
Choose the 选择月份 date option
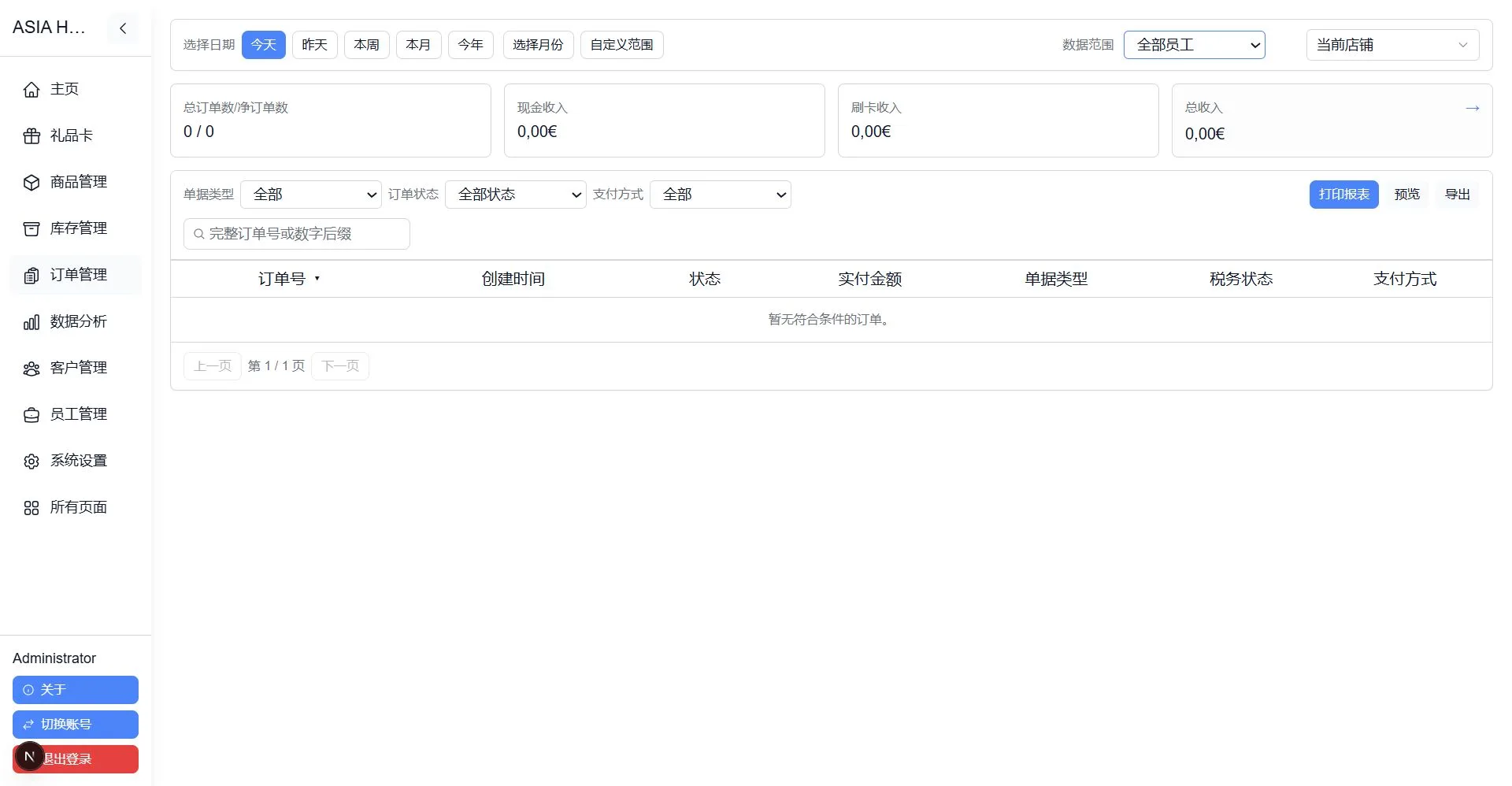point(539,45)
